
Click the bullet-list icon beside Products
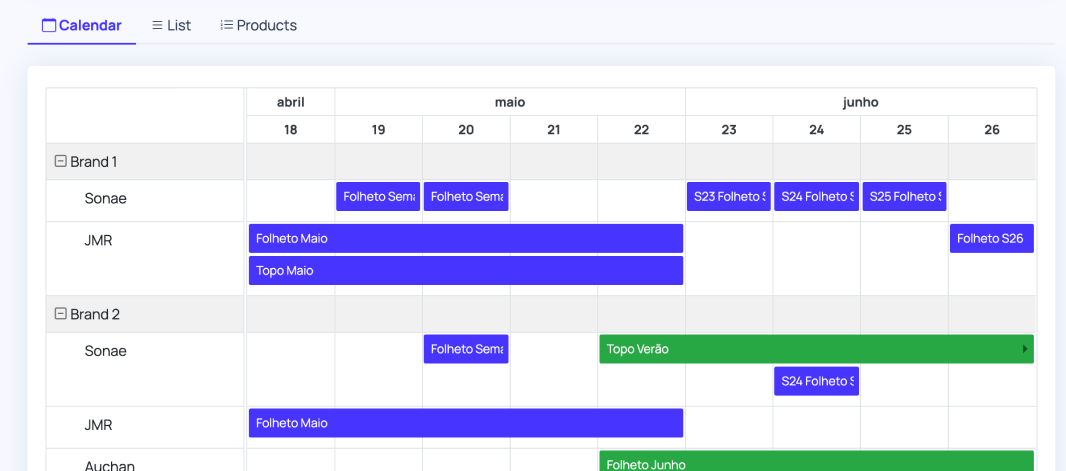coord(226,26)
